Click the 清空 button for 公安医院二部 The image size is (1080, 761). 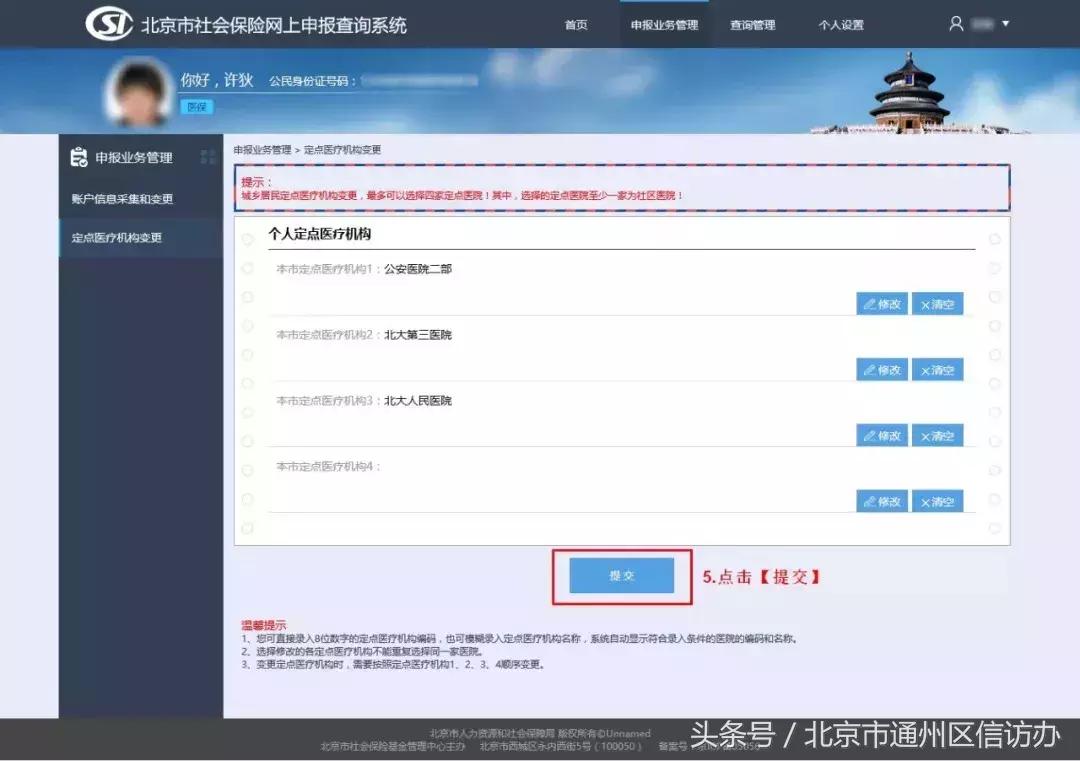[938, 303]
